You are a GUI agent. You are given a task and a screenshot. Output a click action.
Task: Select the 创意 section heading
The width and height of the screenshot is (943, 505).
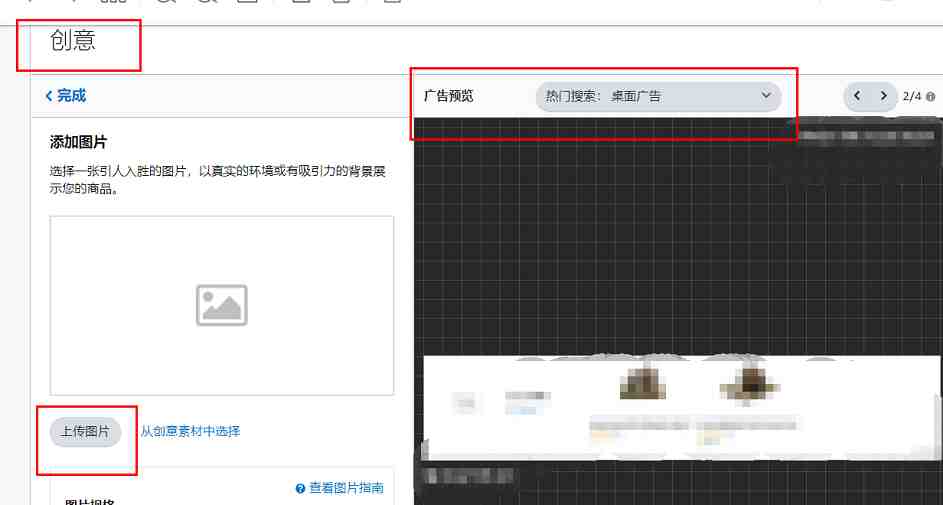(x=73, y=40)
